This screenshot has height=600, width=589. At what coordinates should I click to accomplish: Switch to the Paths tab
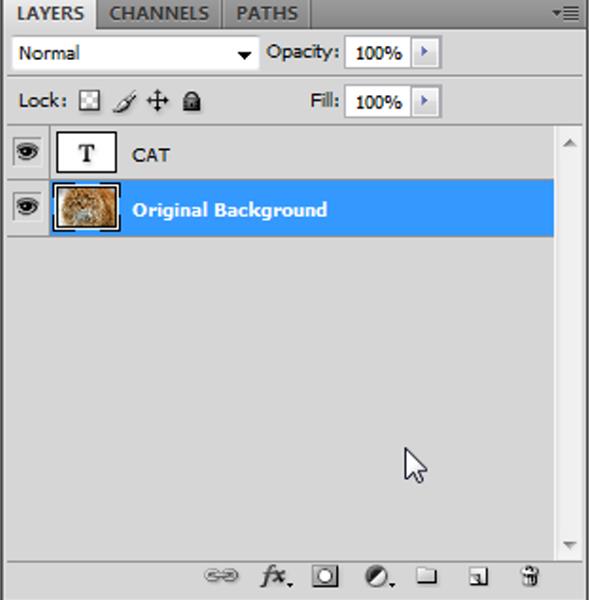point(267,14)
